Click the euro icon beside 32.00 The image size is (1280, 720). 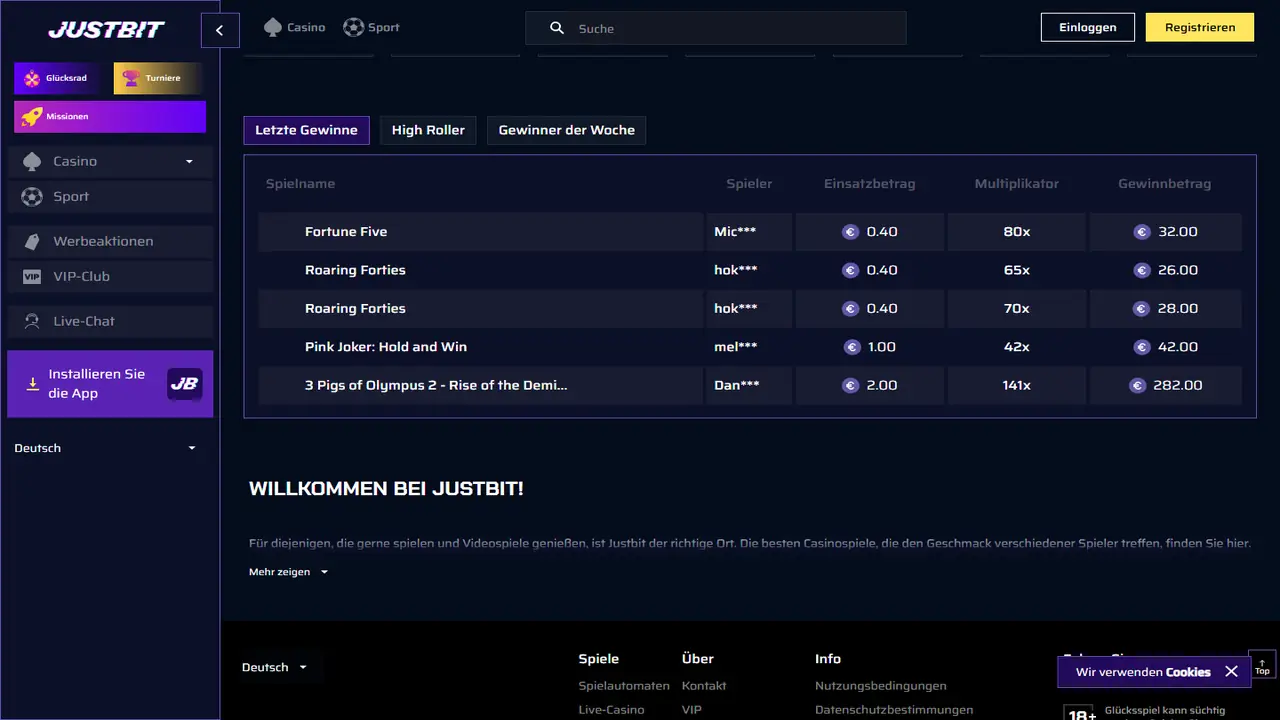1142,232
